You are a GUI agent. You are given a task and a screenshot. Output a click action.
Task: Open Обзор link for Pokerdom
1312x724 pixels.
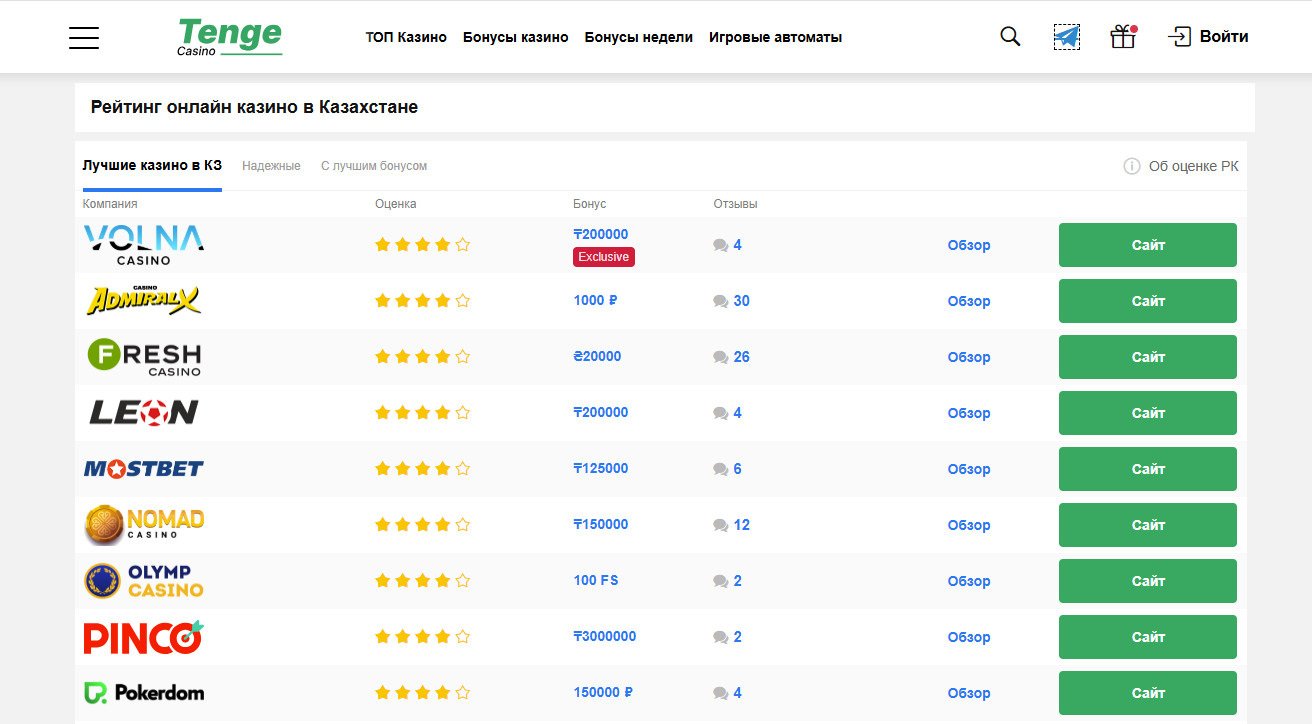click(x=969, y=693)
